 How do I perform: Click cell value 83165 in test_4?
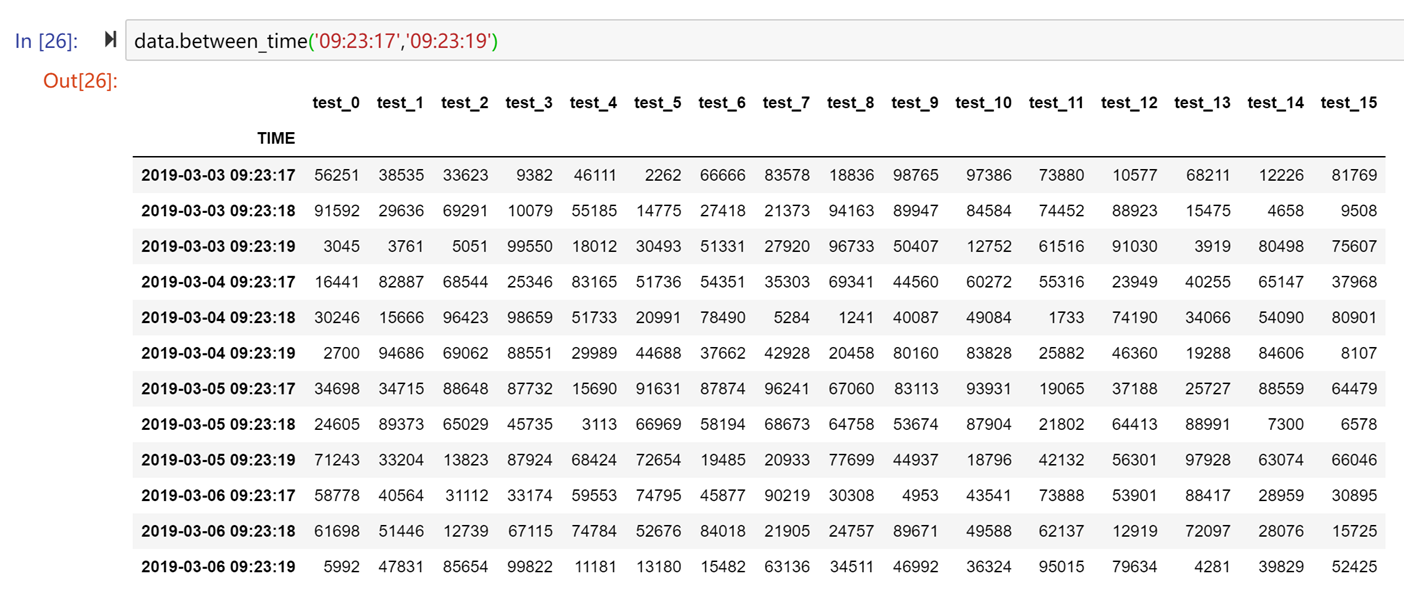[594, 282]
